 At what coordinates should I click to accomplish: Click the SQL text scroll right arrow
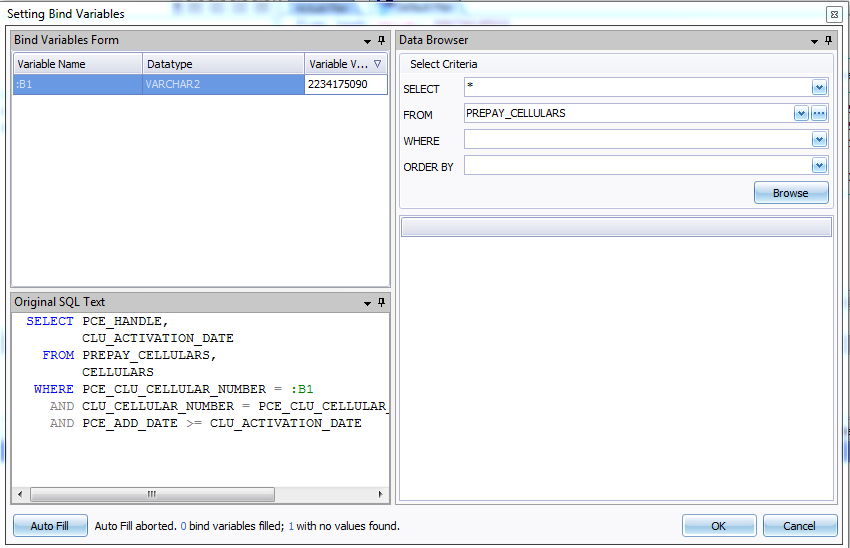[381, 494]
